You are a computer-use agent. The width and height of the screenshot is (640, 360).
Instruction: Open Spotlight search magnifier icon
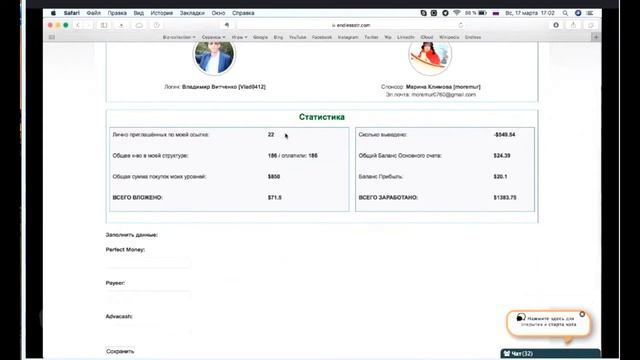pyautogui.click(x=565, y=13)
